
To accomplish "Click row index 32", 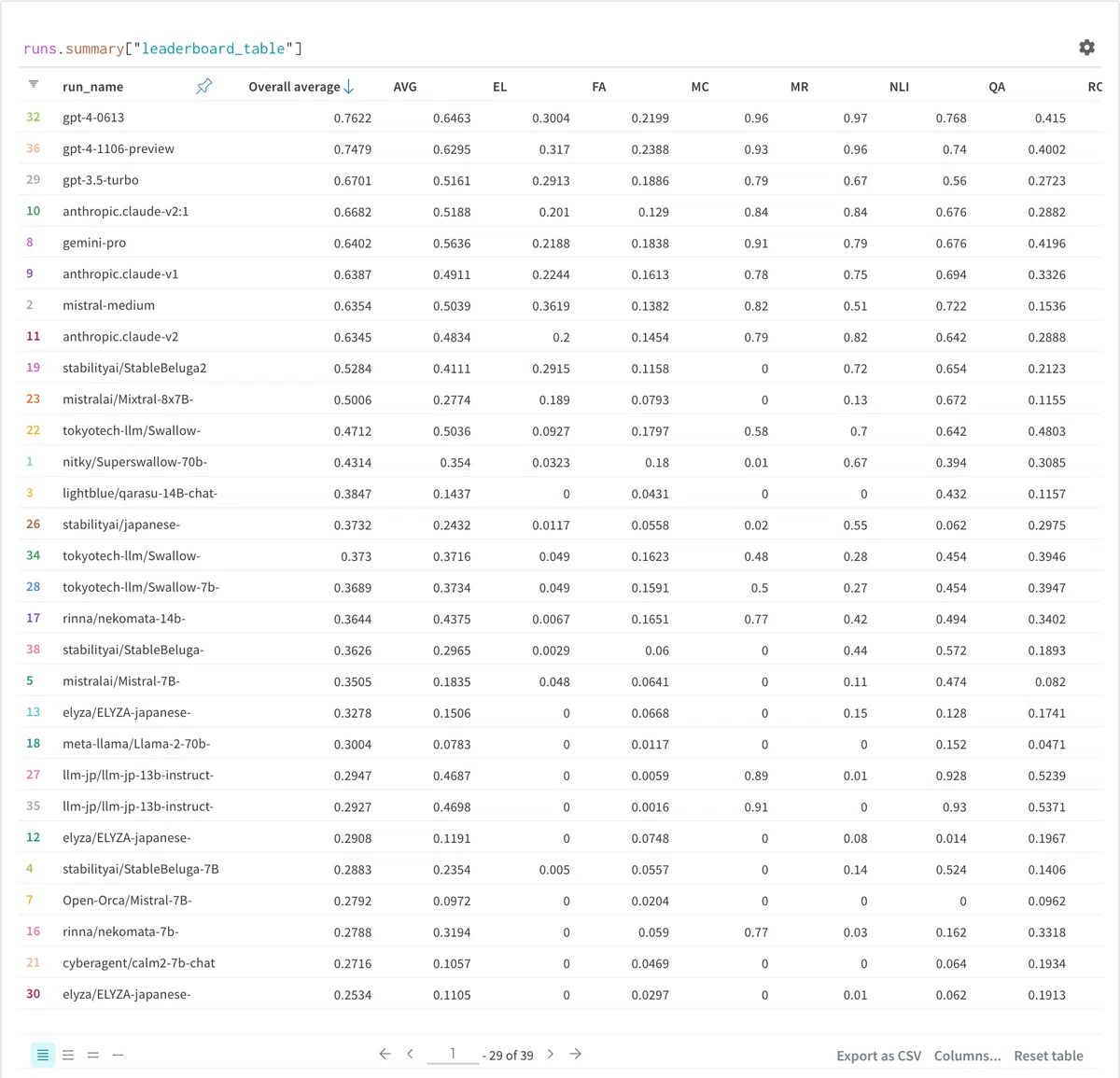I will (x=34, y=118).
